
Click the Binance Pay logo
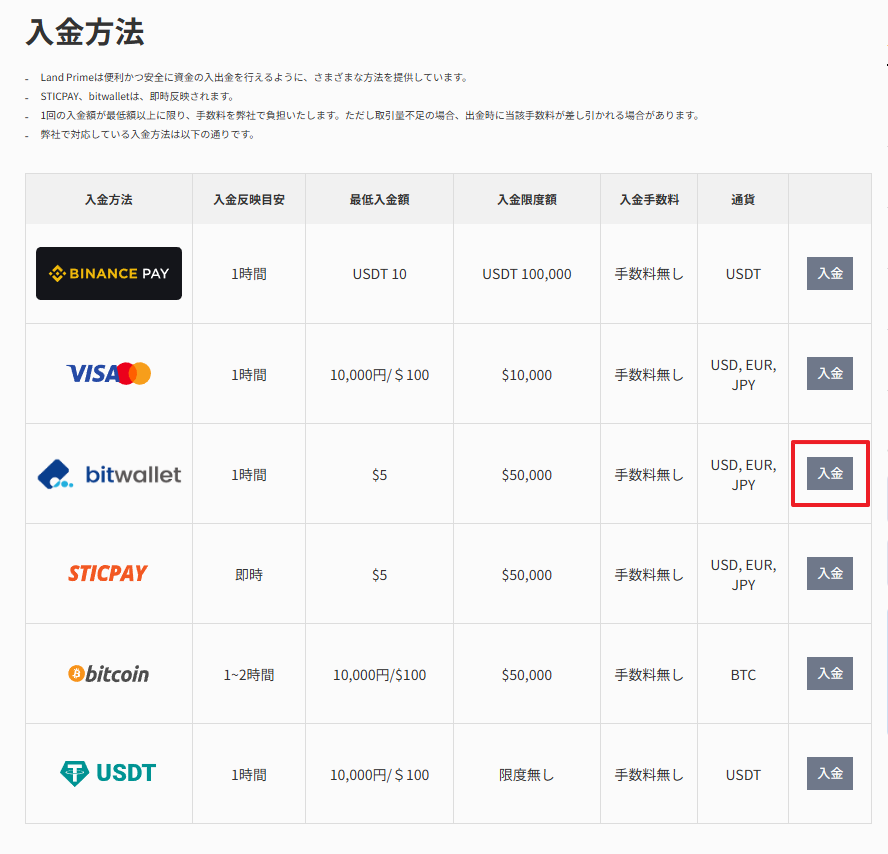pyautogui.click(x=109, y=274)
